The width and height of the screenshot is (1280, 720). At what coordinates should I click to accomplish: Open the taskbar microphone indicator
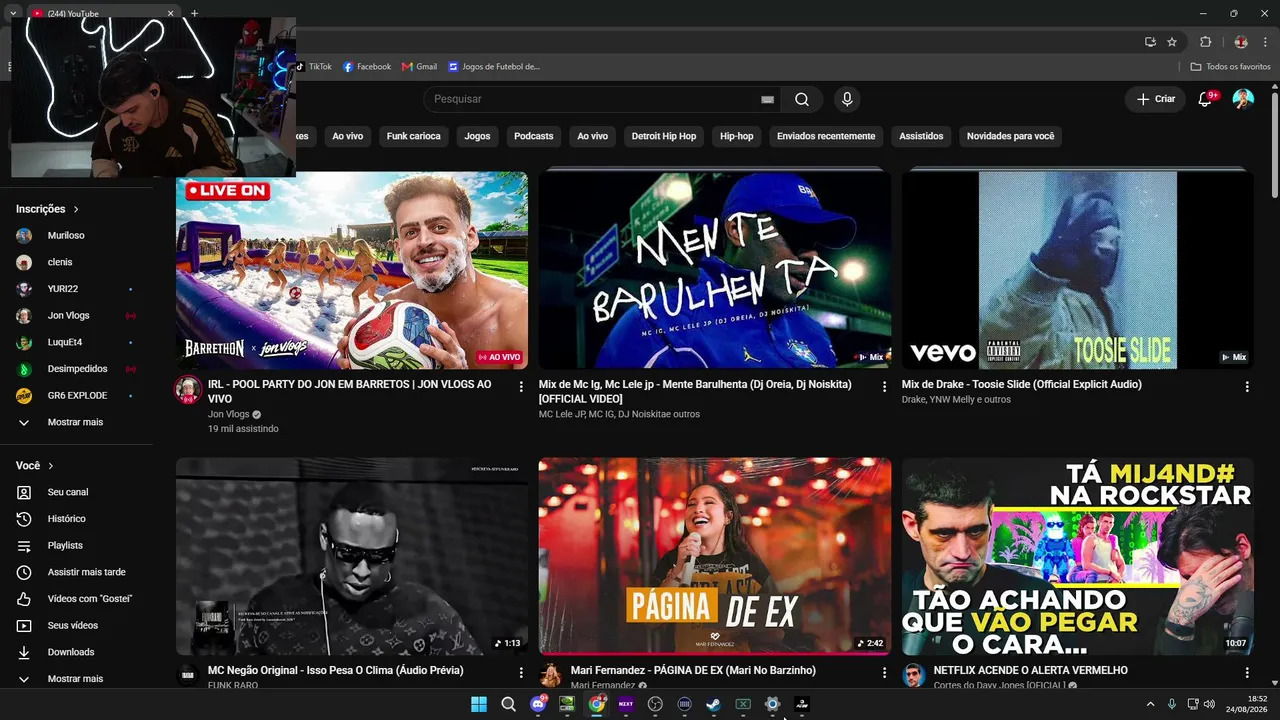coord(1172,704)
